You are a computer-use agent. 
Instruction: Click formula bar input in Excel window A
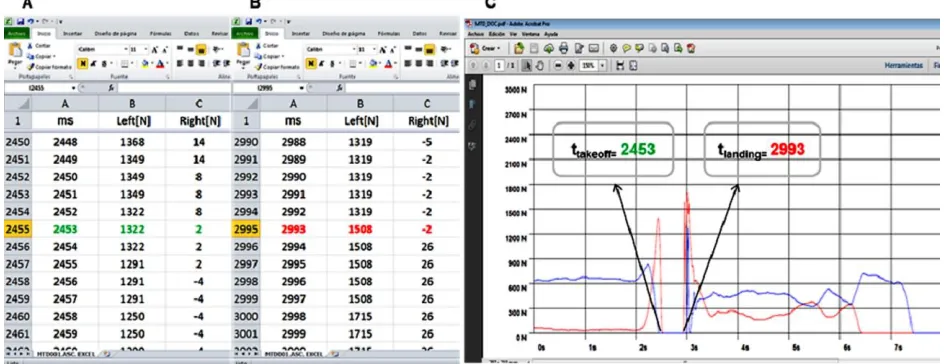173,88
